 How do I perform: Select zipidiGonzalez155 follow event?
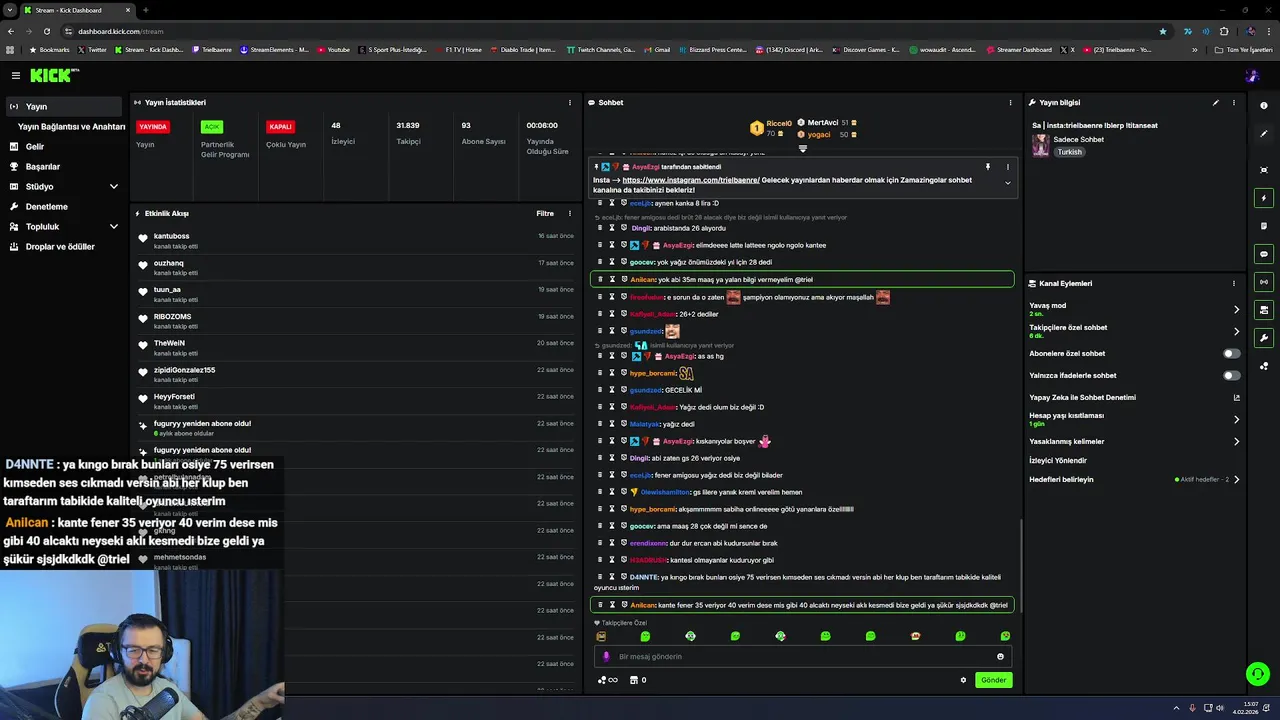click(x=355, y=373)
